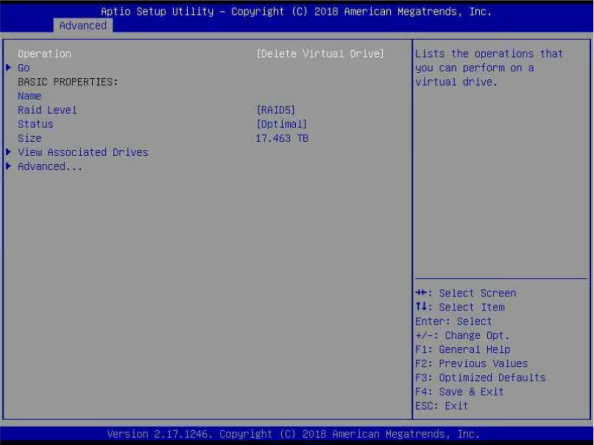Open the Operation option Delete Virtual Drive
This screenshot has width=594, height=445.
pos(320,53)
